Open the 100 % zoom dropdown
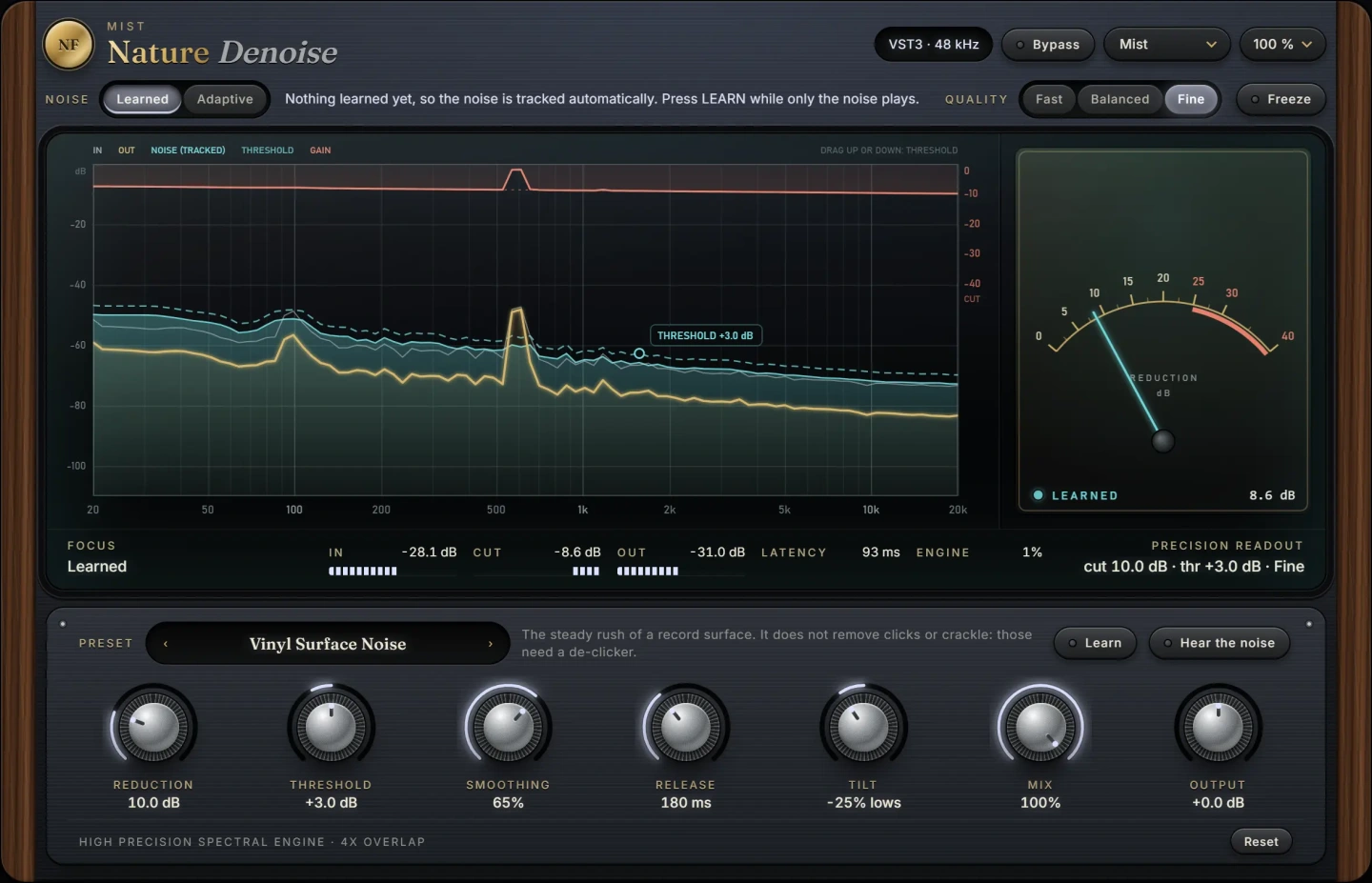This screenshot has height=883, width=1372. (x=1282, y=45)
